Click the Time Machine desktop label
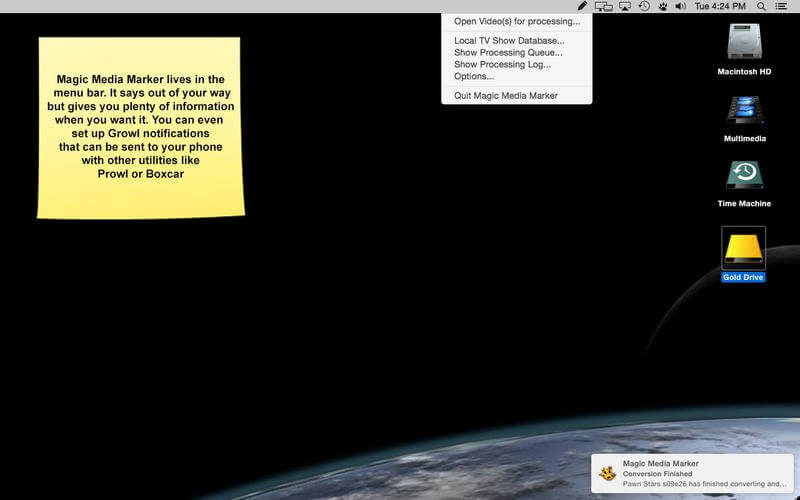This screenshot has height=500, width=800. (744, 203)
